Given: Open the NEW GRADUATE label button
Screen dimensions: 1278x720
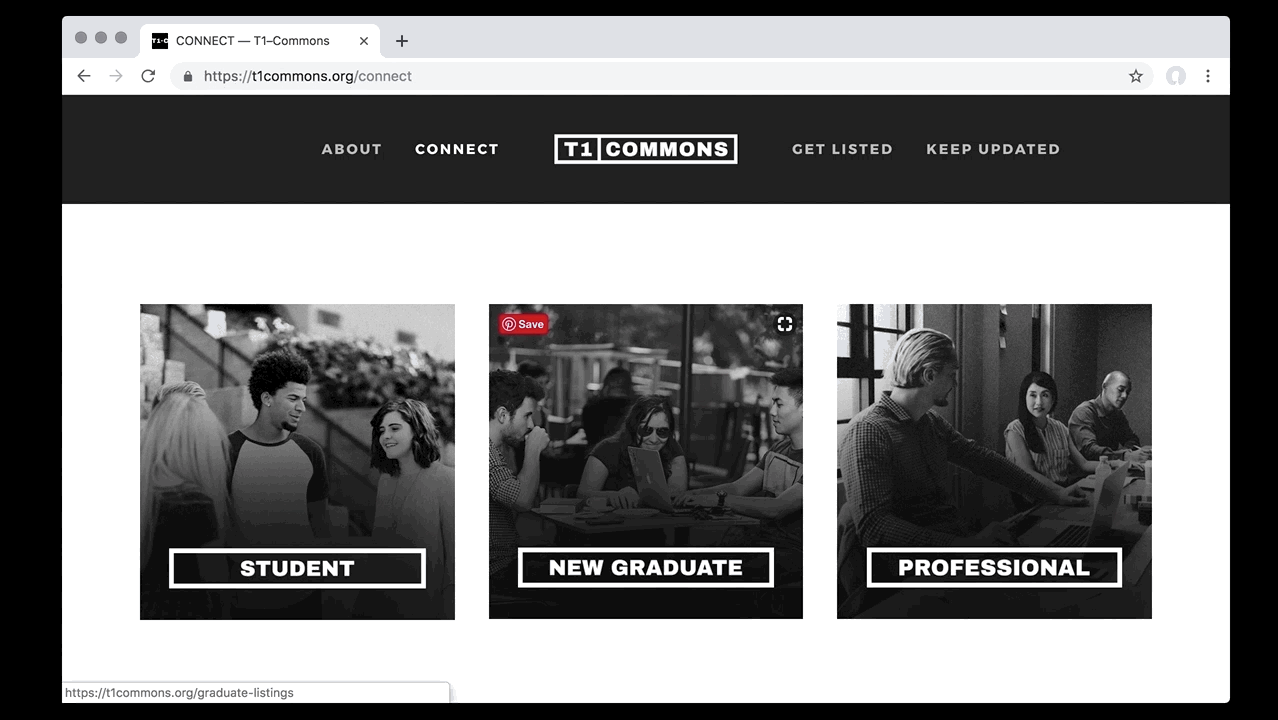Looking at the screenshot, I should [646, 567].
